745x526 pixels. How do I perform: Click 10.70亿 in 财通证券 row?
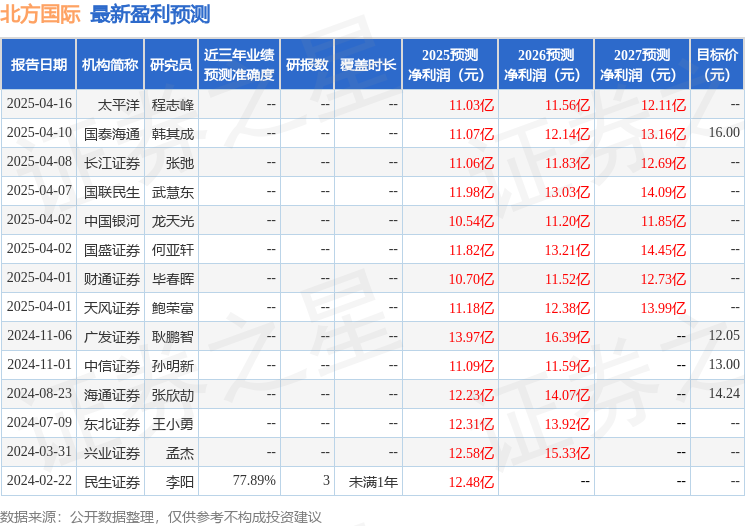coord(472,279)
